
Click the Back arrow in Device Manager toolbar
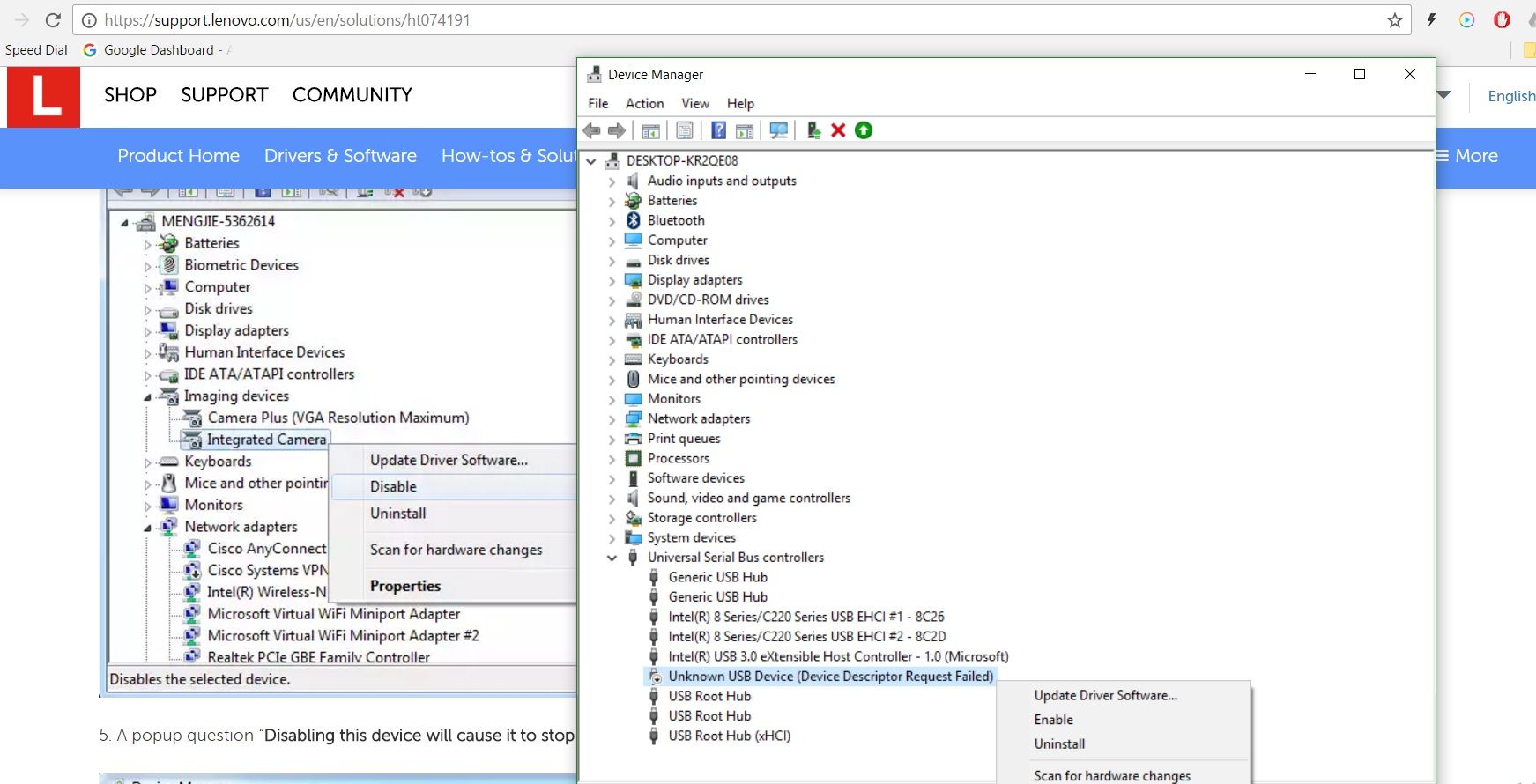pyautogui.click(x=591, y=130)
